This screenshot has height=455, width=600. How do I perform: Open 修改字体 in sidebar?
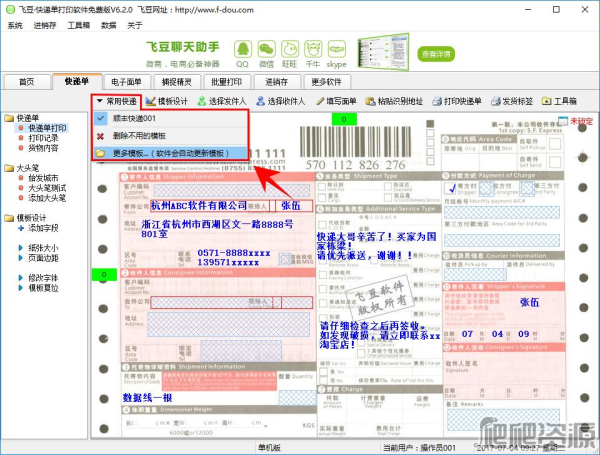(43, 278)
